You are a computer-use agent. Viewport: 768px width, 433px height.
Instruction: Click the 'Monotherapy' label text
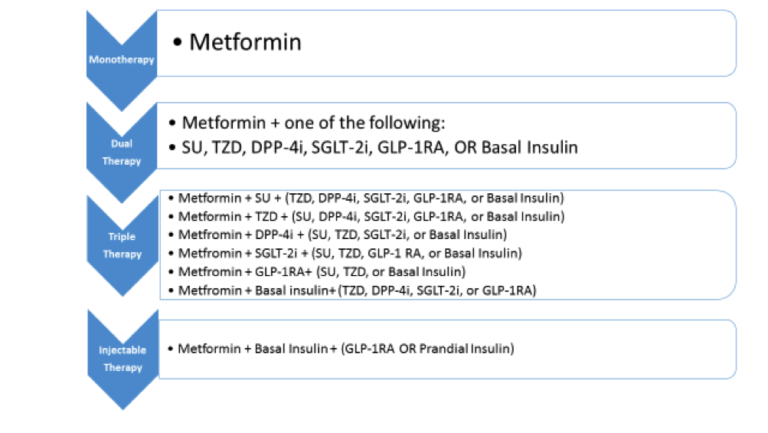[121, 60]
